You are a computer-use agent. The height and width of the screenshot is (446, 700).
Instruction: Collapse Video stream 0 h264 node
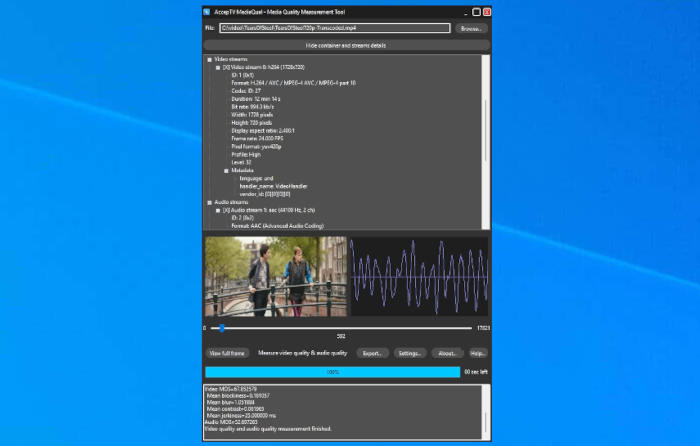(x=218, y=67)
